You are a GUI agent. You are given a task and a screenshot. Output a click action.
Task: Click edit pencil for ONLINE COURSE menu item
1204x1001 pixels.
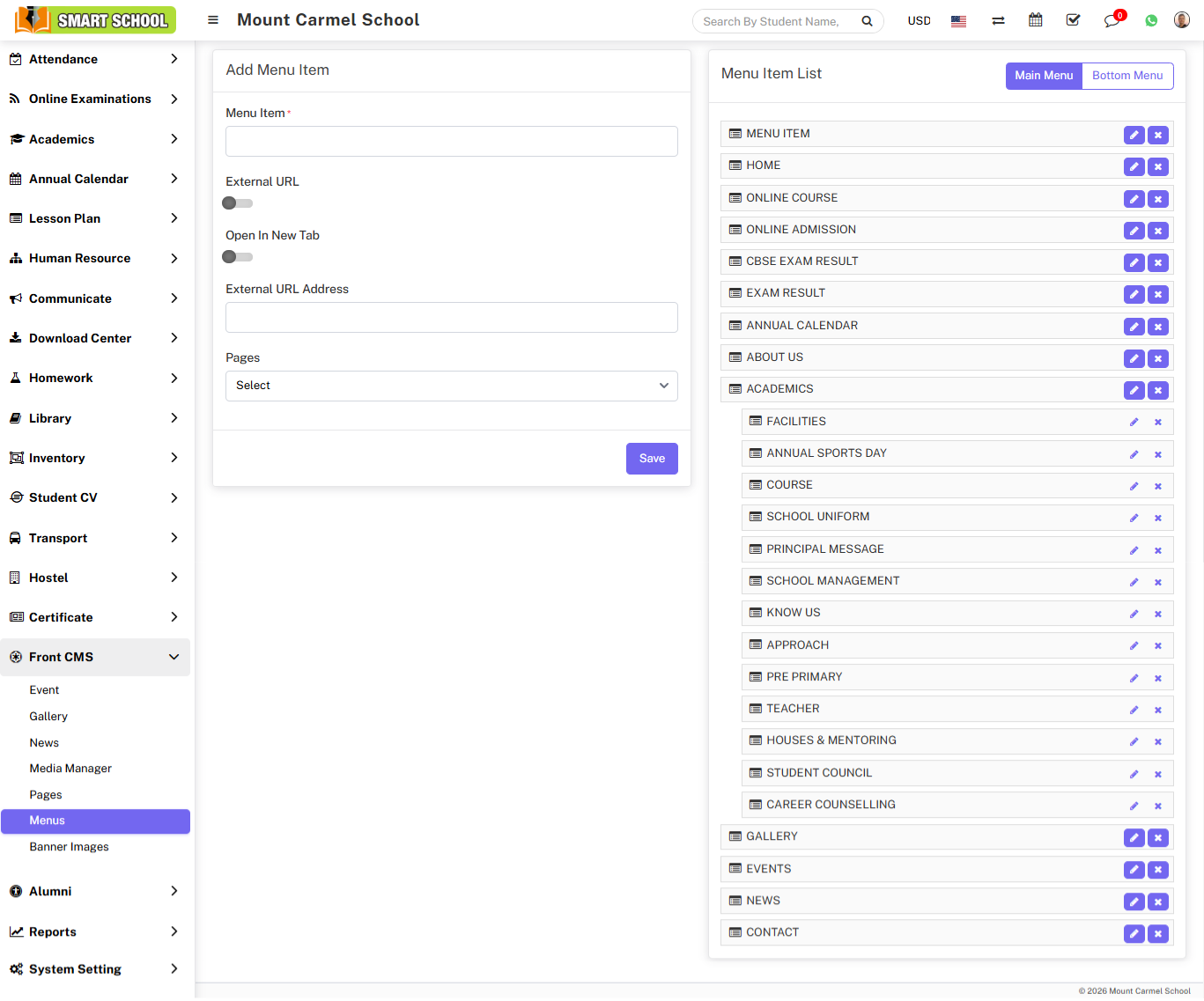(1134, 199)
